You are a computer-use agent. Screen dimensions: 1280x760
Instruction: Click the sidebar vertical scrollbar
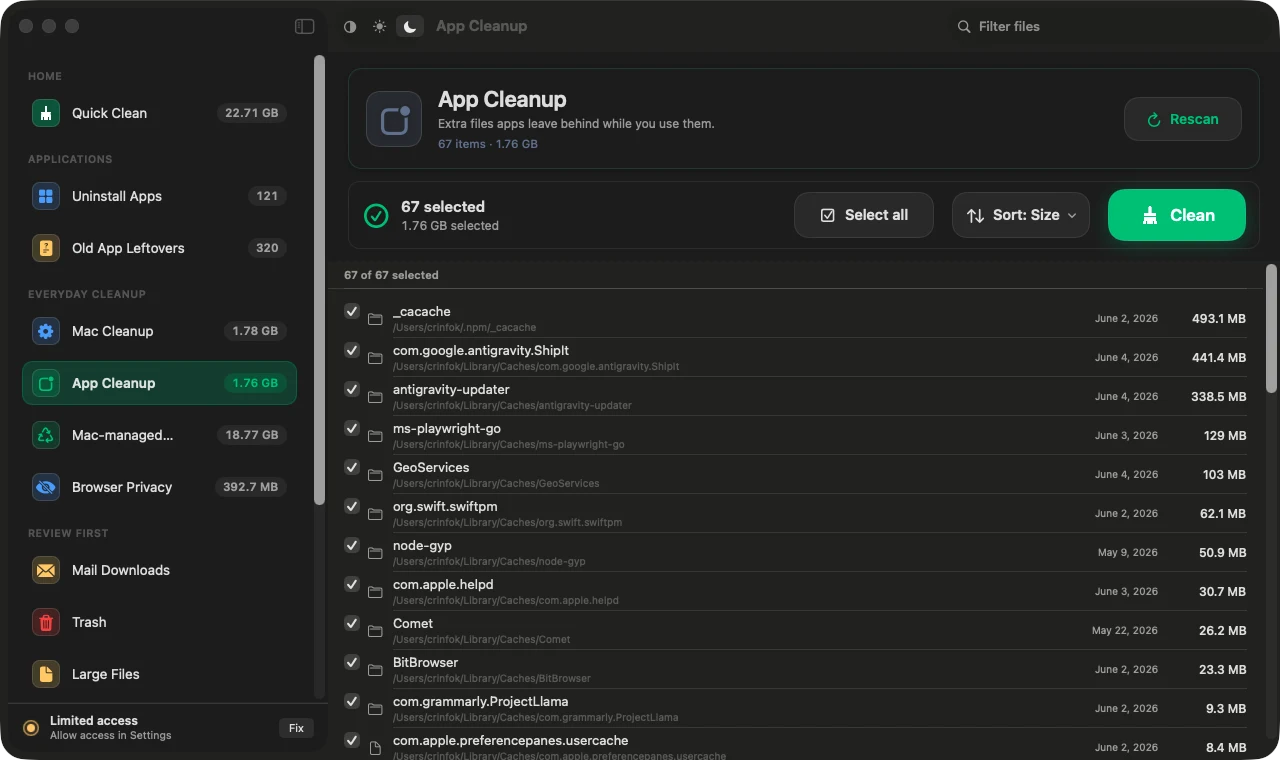pyautogui.click(x=319, y=280)
